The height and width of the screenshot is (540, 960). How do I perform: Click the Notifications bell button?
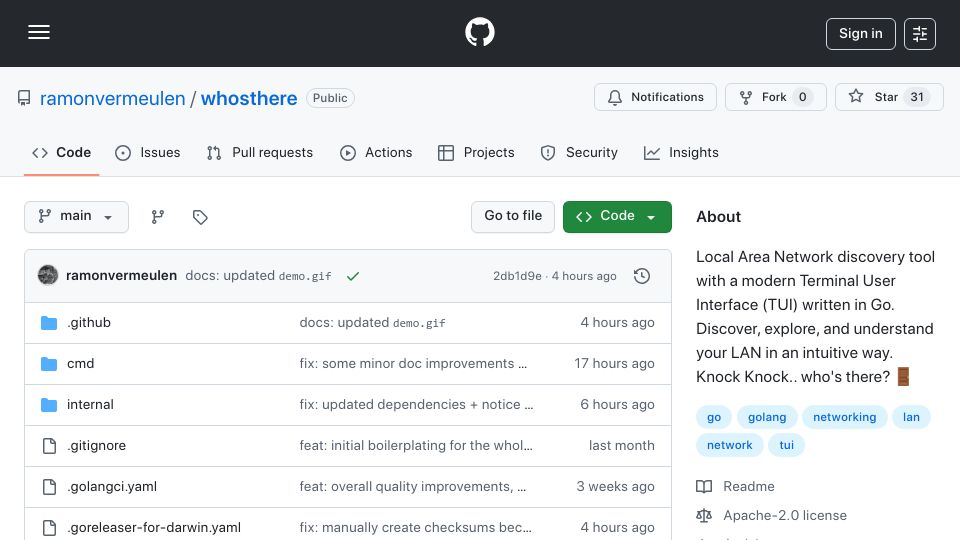[655, 97]
